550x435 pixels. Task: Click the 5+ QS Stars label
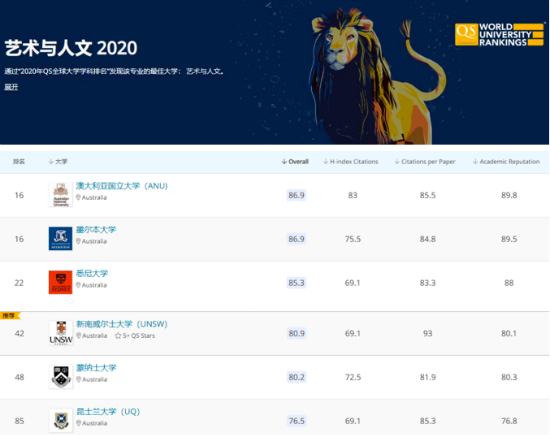coord(139,336)
